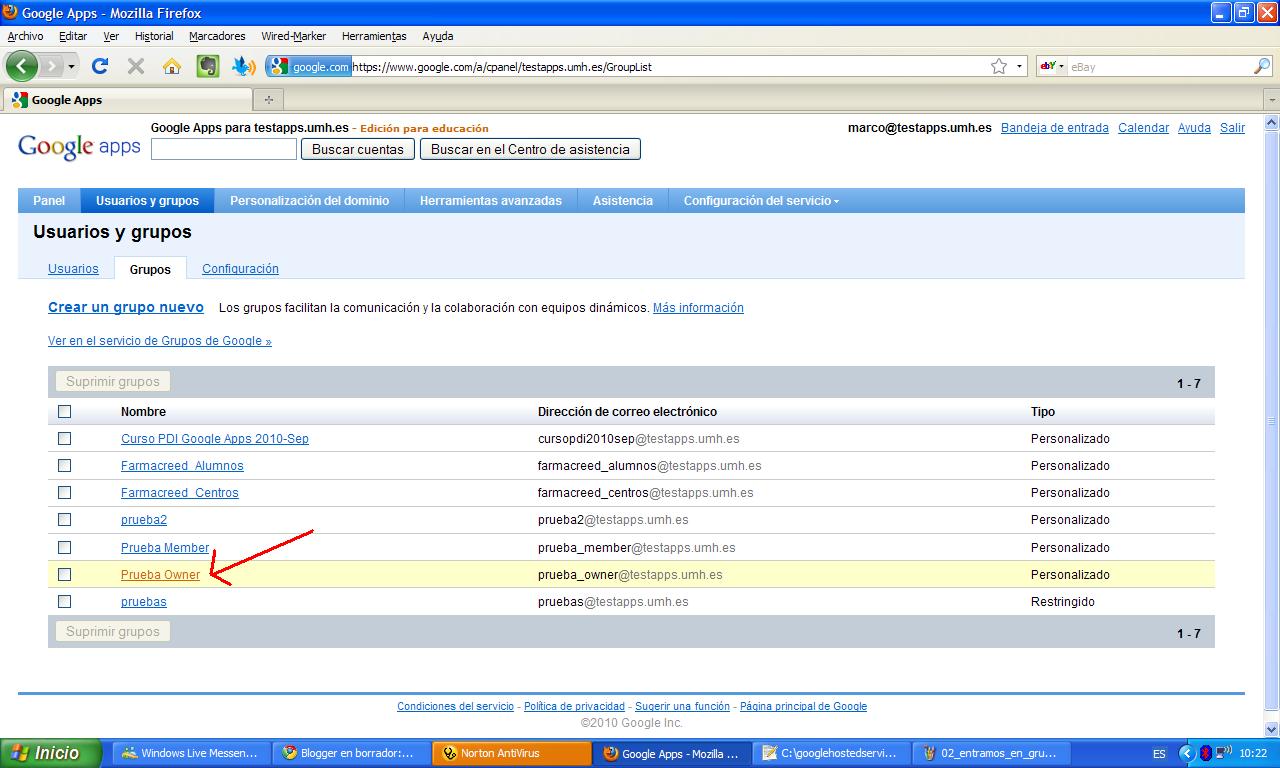The height and width of the screenshot is (768, 1280).
Task: Switch to the Panel tab
Action: click(x=49, y=200)
